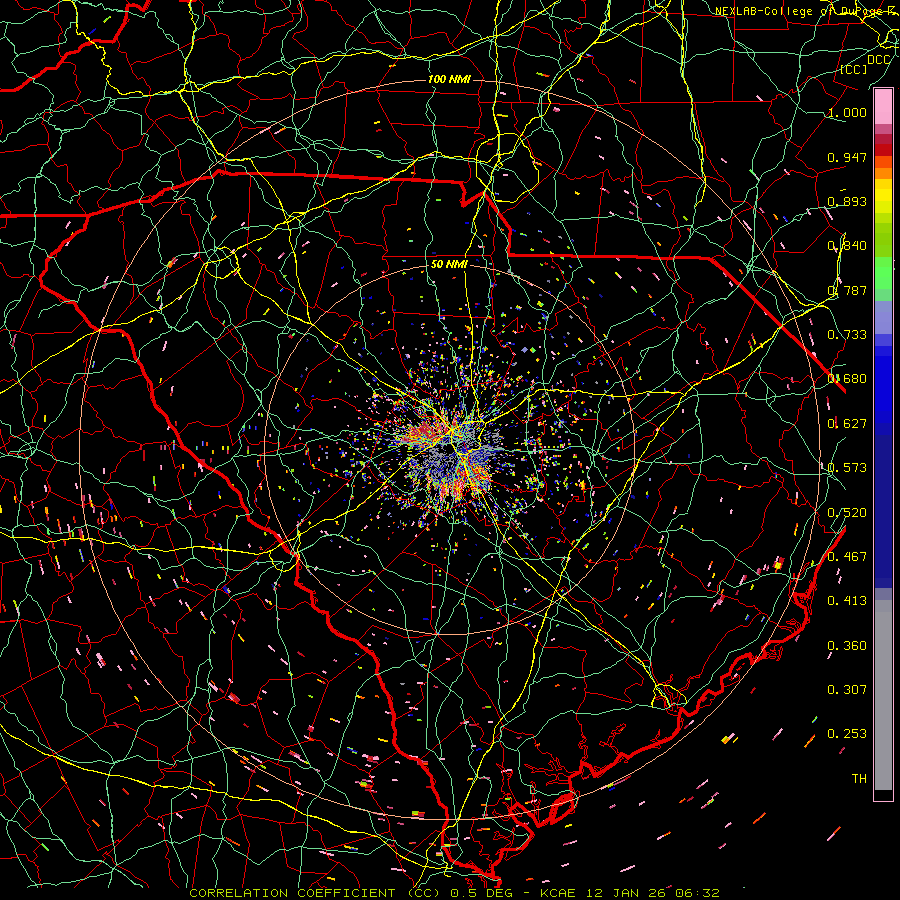This screenshot has width=900, height=900.
Task: Click the 0.840 legend value
Action: 847,246
